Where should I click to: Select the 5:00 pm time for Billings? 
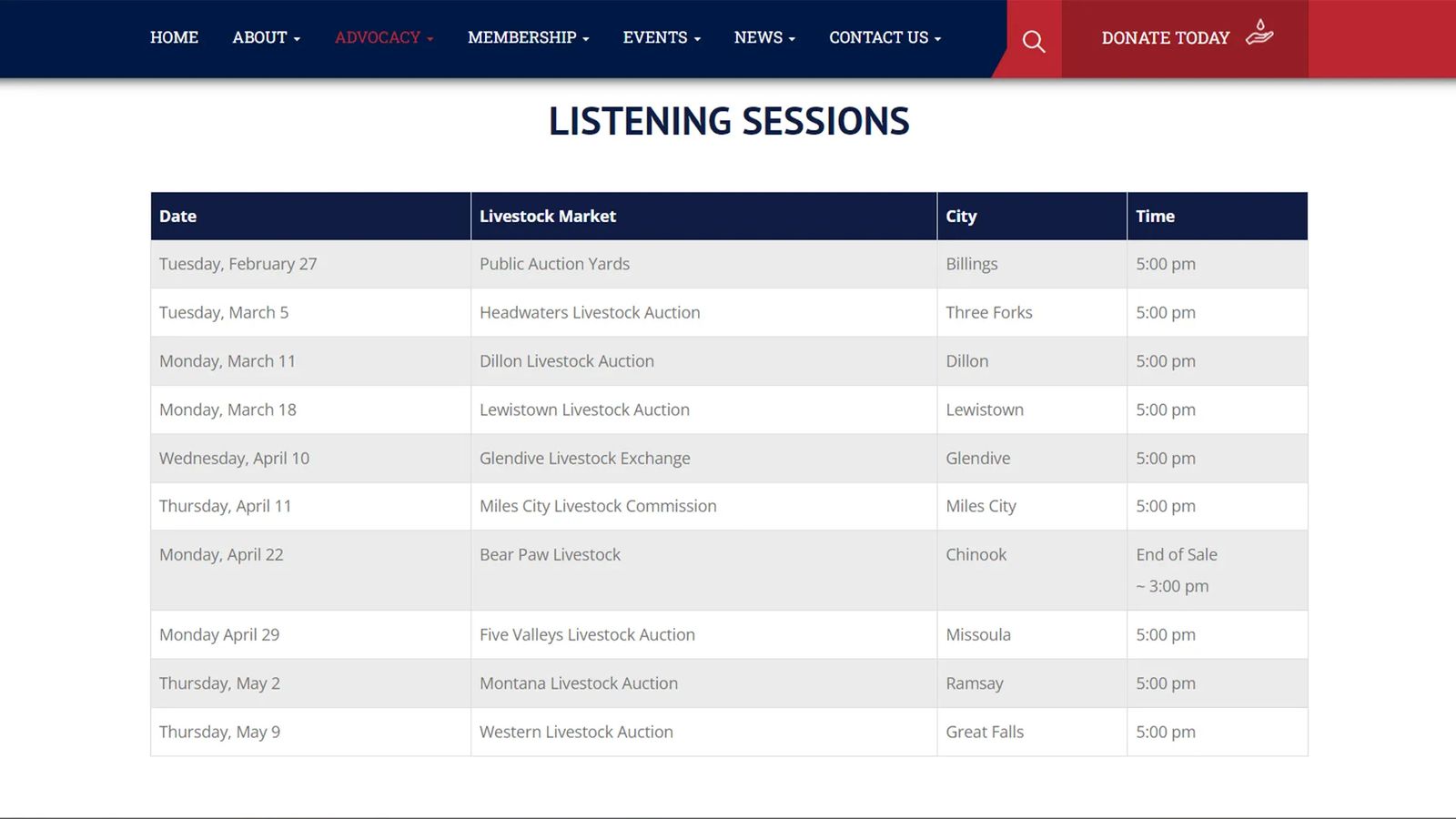tap(1218, 264)
